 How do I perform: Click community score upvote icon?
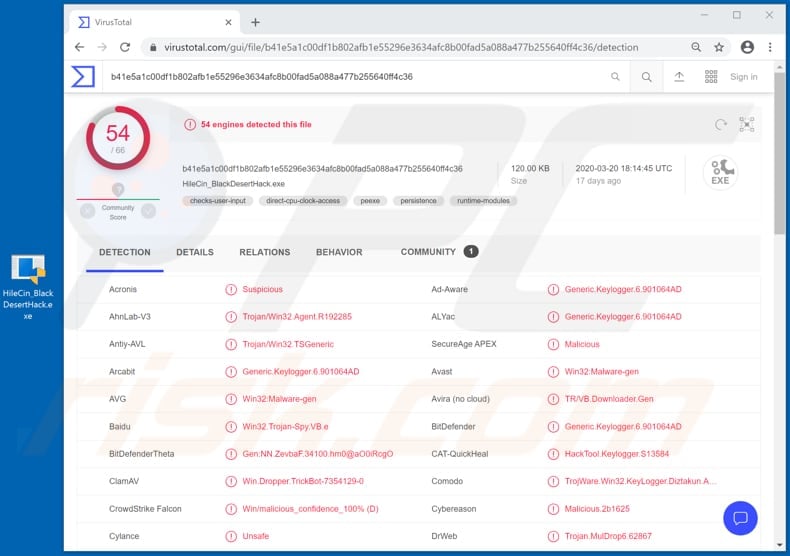(x=149, y=212)
